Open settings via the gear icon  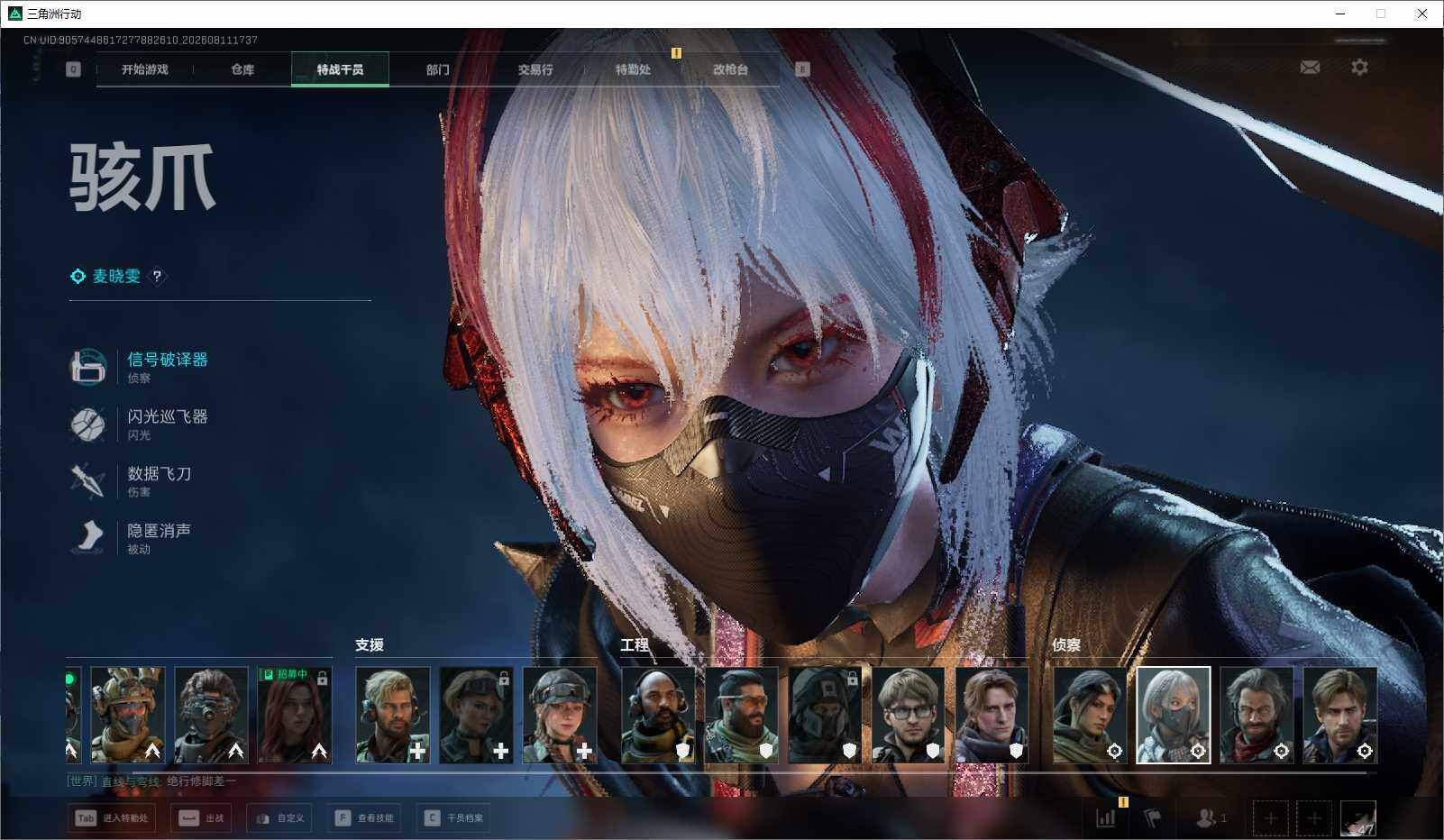pyautogui.click(x=1359, y=68)
